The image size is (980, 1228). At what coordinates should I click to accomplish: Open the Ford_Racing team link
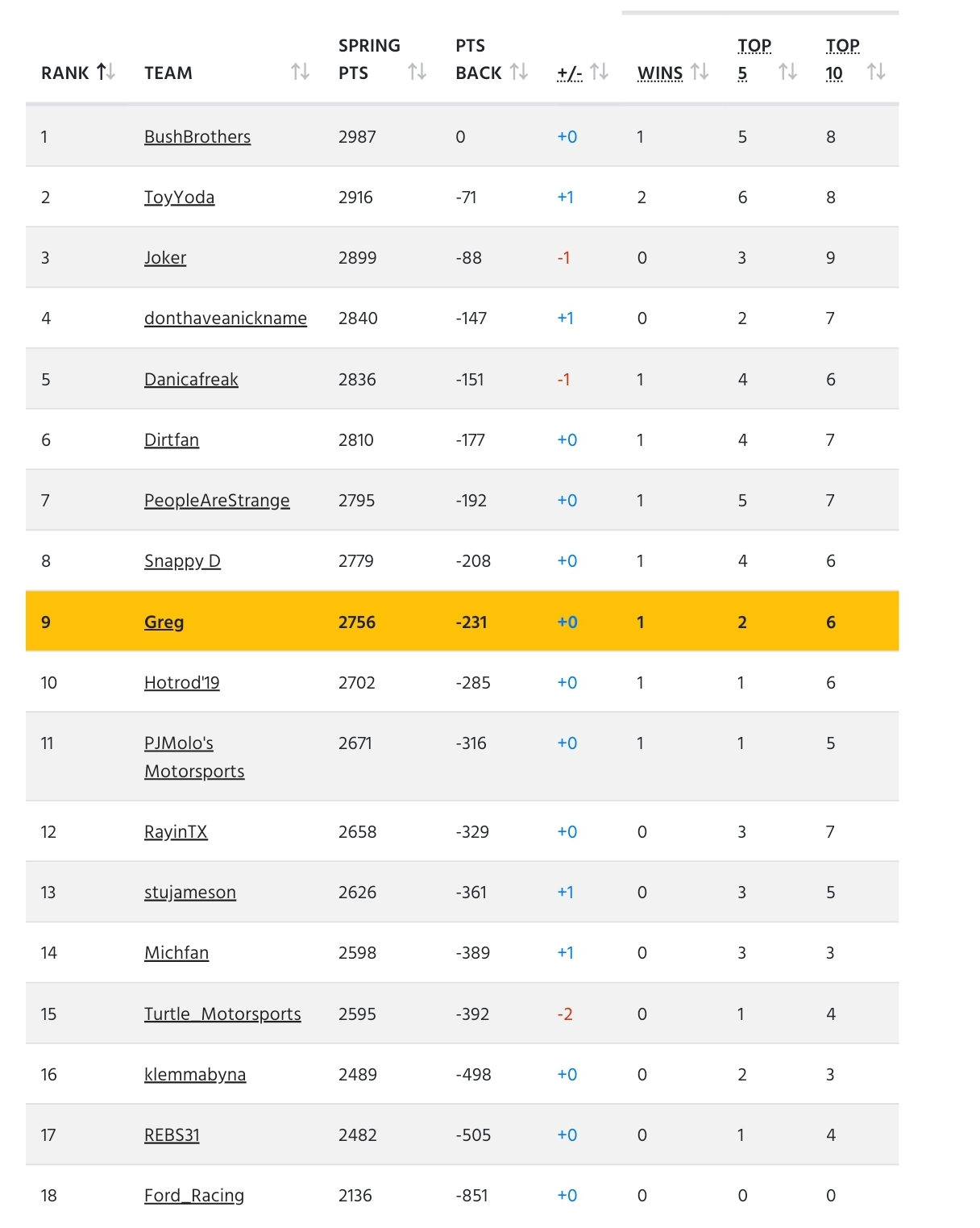point(194,1196)
